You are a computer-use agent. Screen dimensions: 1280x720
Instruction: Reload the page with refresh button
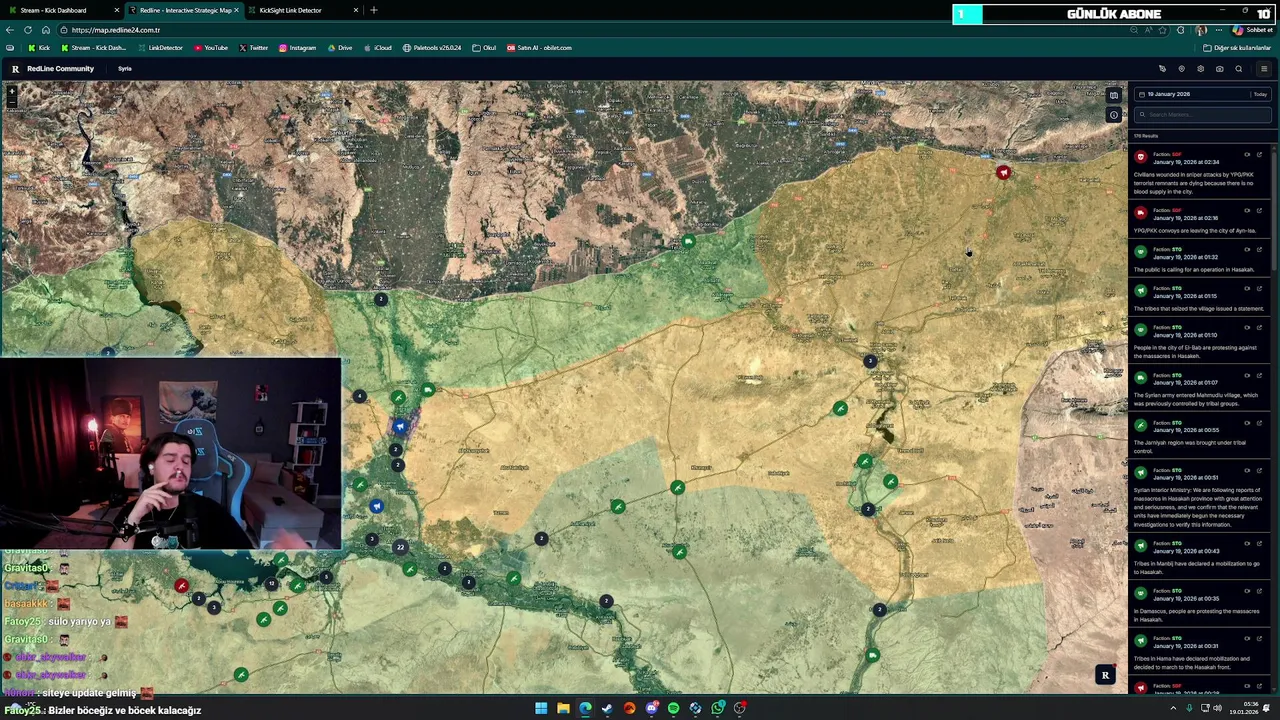point(29,30)
